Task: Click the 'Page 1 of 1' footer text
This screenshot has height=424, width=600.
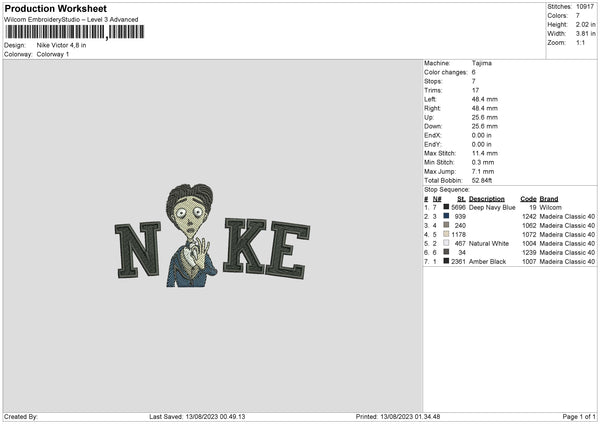Action: pyautogui.click(x=579, y=417)
